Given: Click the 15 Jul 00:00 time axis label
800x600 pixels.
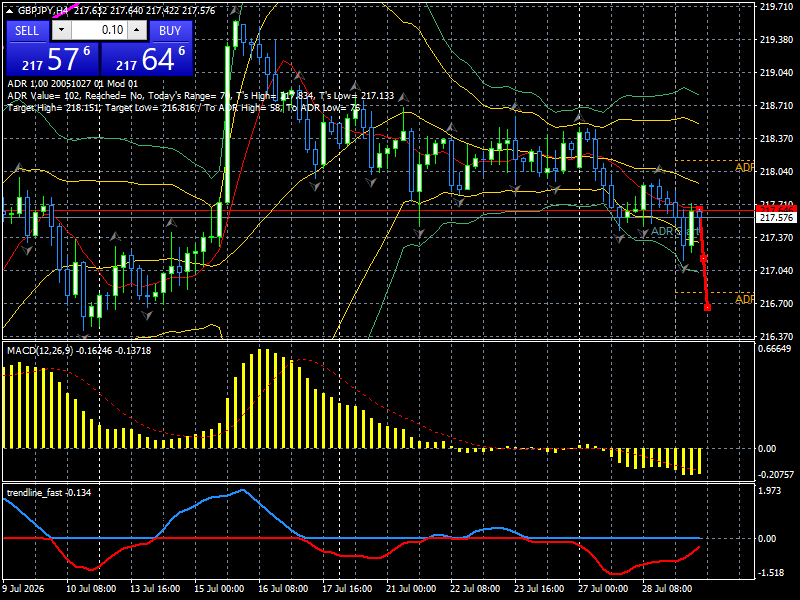Looking at the screenshot, I should coord(219,589).
